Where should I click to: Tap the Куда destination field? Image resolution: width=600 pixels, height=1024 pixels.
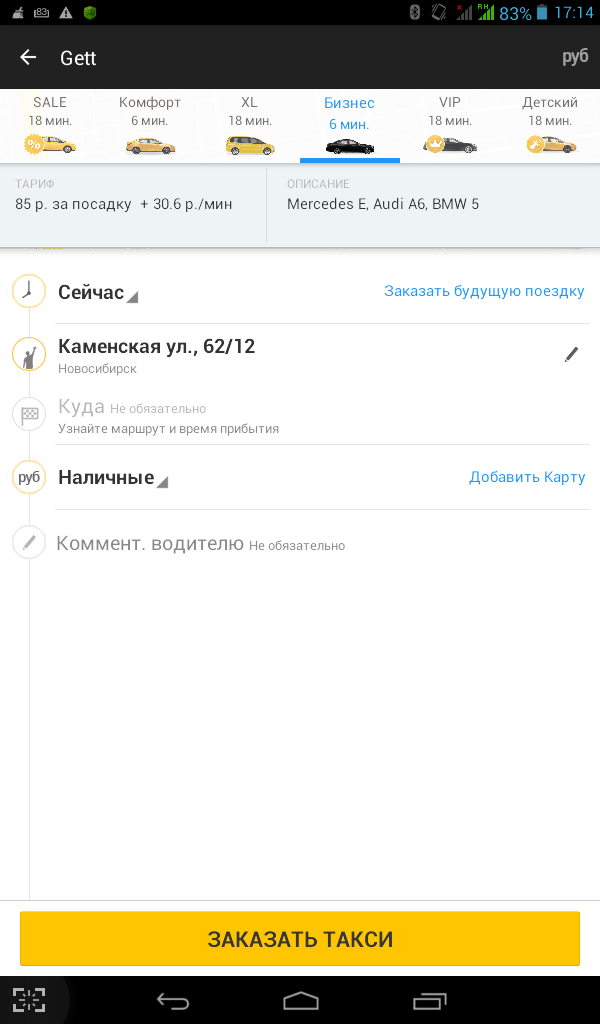click(x=322, y=415)
